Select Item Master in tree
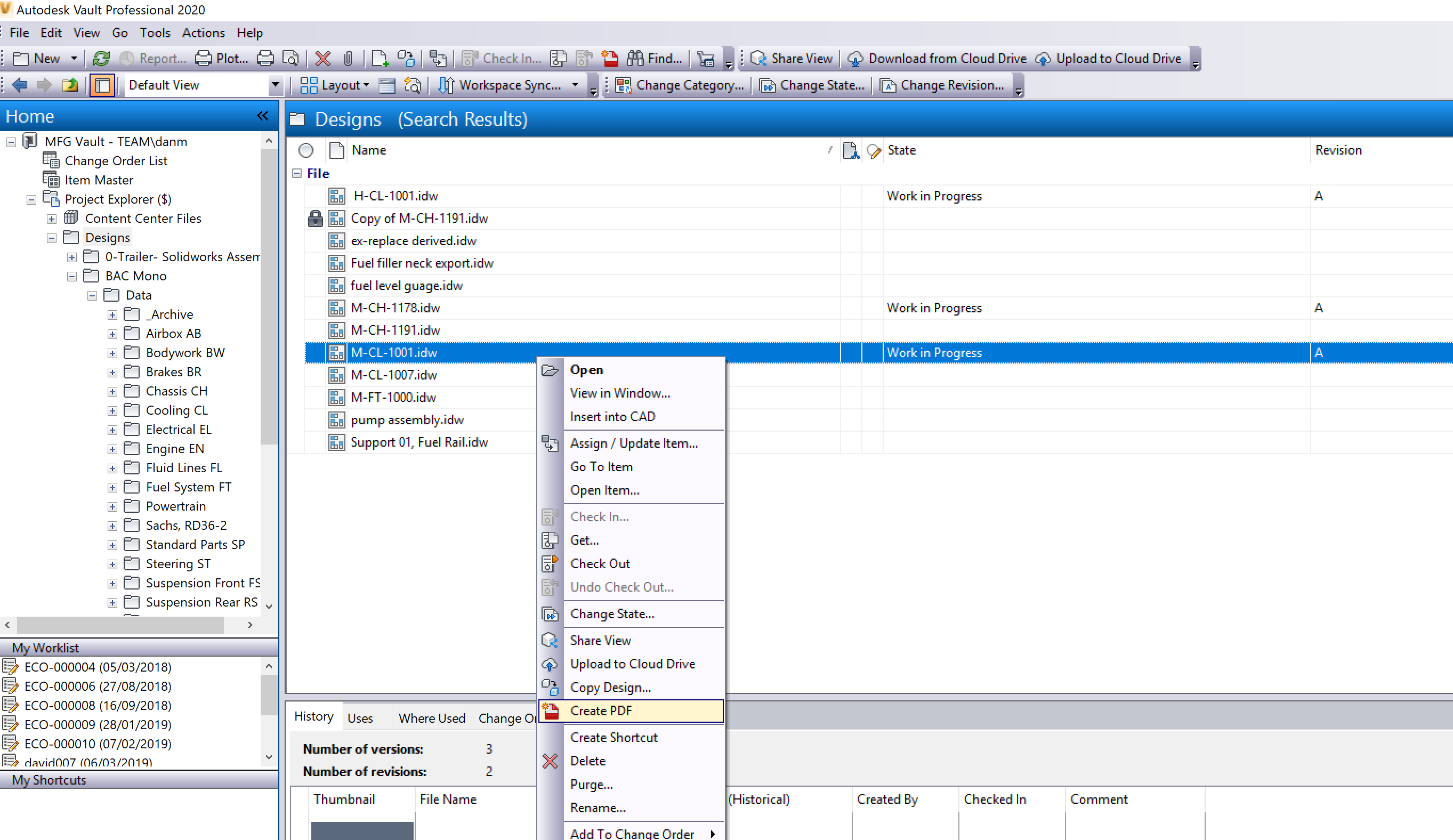Image resolution: width=1453 pixels, height=840 pixels. point(99,181)
